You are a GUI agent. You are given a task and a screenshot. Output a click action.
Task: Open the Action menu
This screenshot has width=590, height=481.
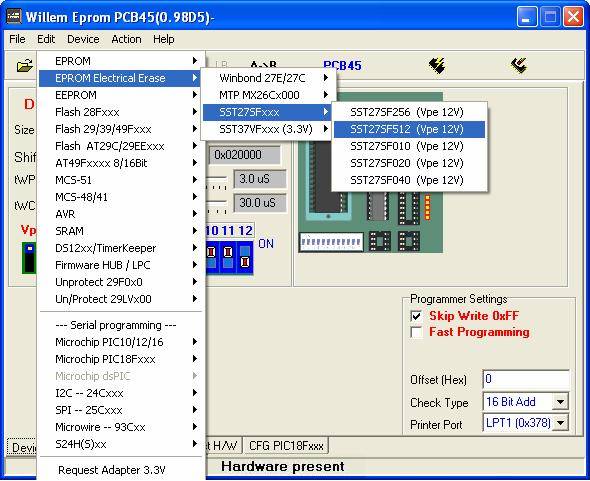126,39
